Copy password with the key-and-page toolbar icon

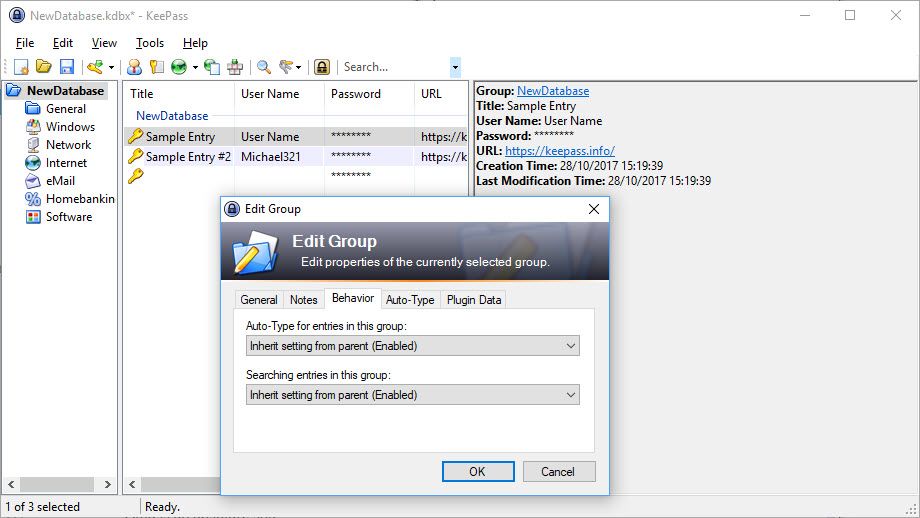pyautogui.click(x=157, y=67)
